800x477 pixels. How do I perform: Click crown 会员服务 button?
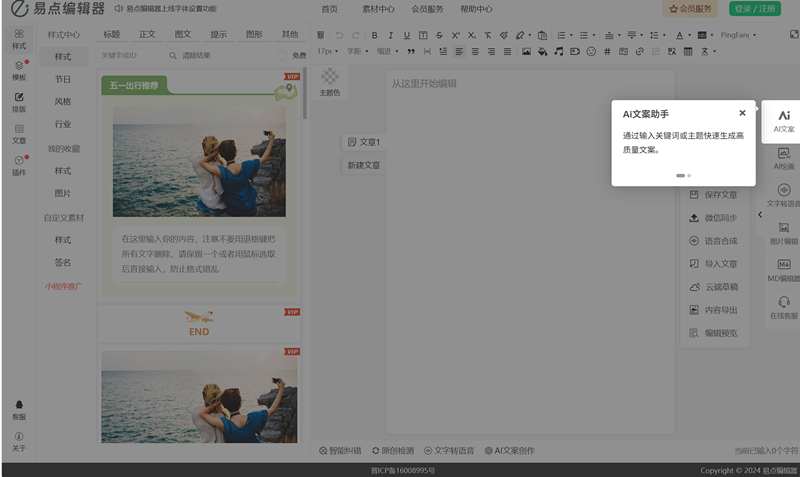(x=690, y=9)
